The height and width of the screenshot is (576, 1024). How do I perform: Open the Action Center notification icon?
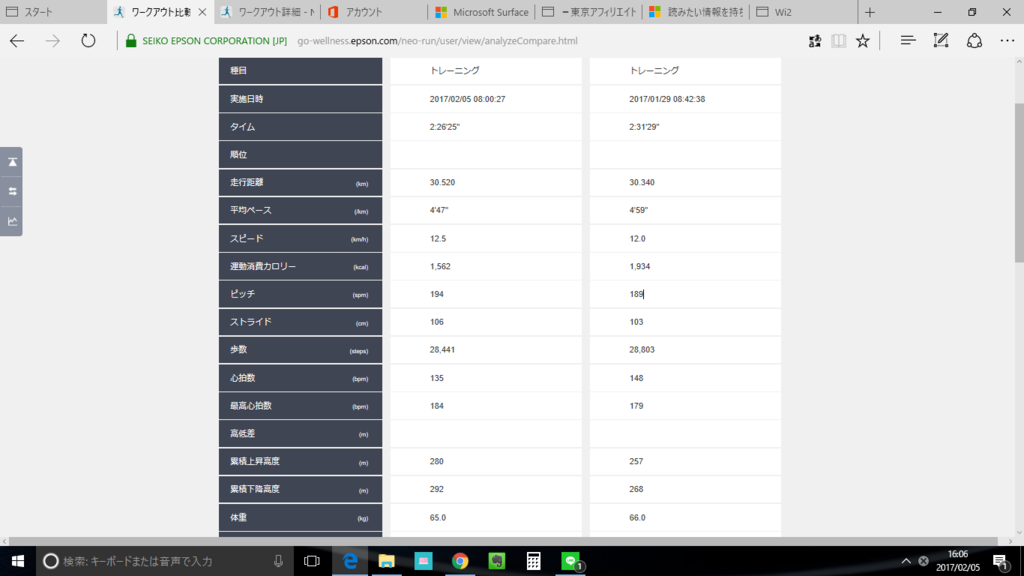(1000, 561)
